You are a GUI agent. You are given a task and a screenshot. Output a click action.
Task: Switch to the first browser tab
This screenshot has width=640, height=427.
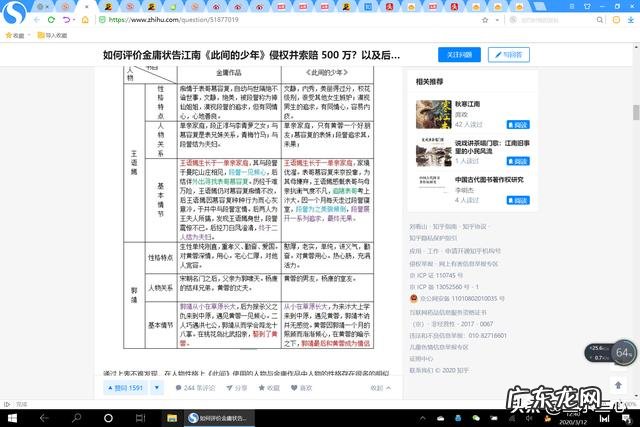[42, 6]
